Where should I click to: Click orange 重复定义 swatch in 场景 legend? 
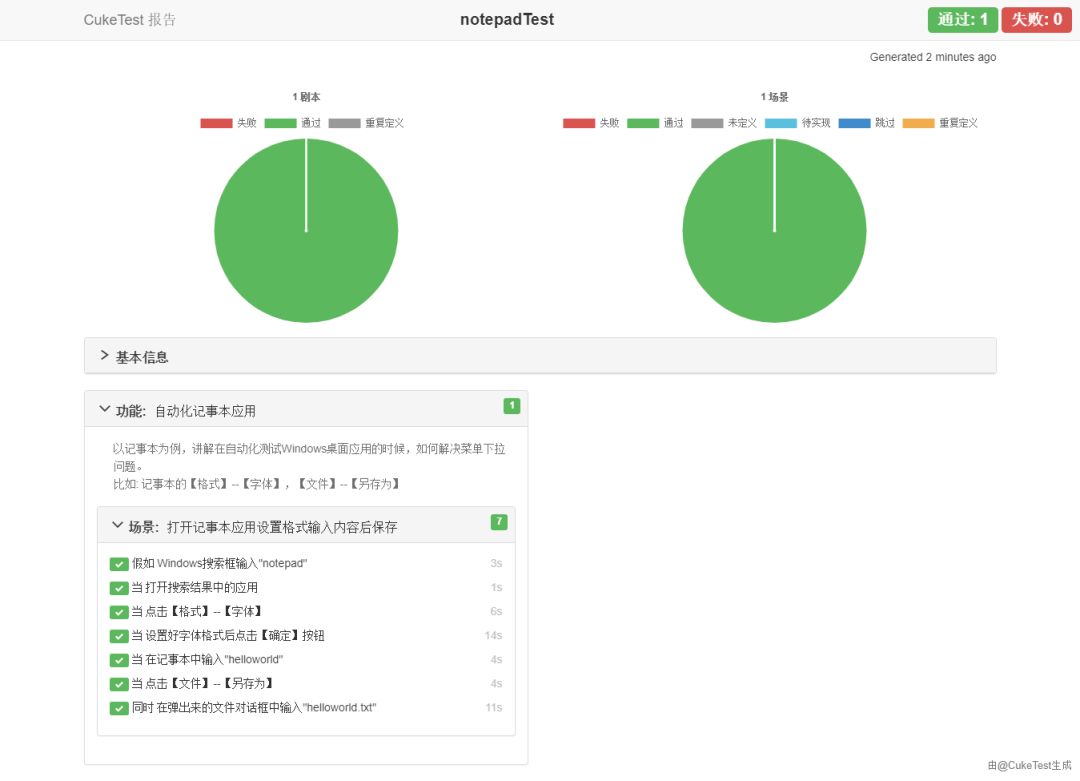(x=918, y=123)
